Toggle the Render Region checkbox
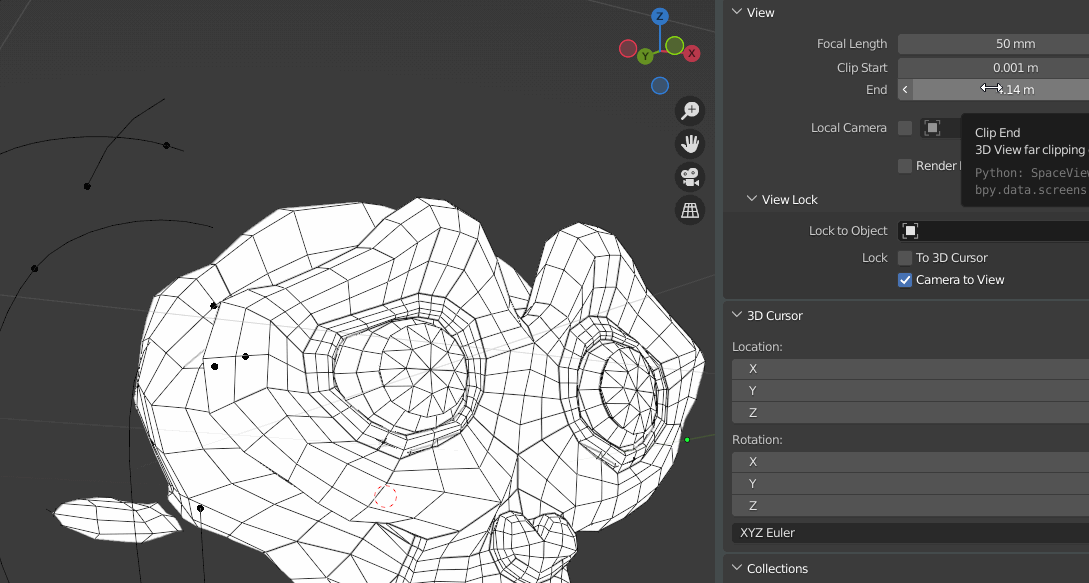Screen dimensions: 1089x583 click(905, 165)
